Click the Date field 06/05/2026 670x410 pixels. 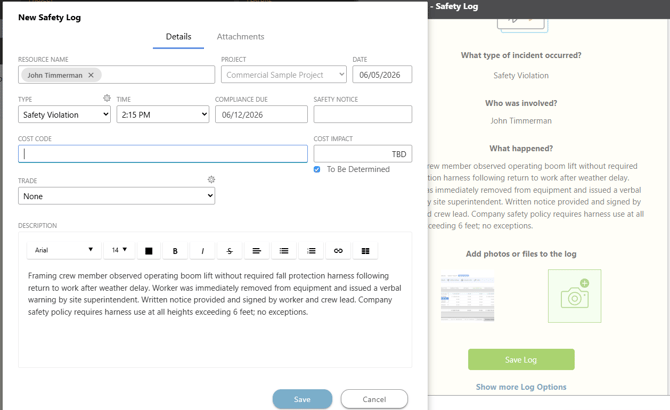pos(382,74)
